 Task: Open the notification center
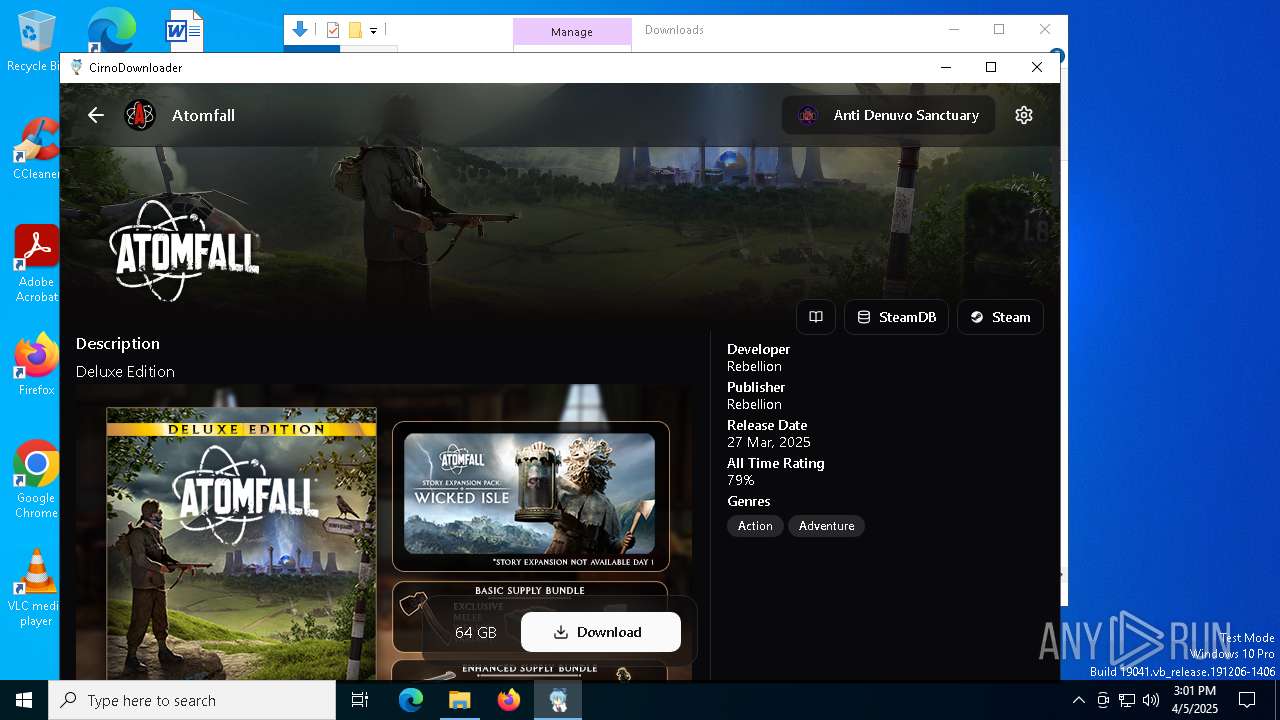pyautogui.click(x=1247, y=700)
